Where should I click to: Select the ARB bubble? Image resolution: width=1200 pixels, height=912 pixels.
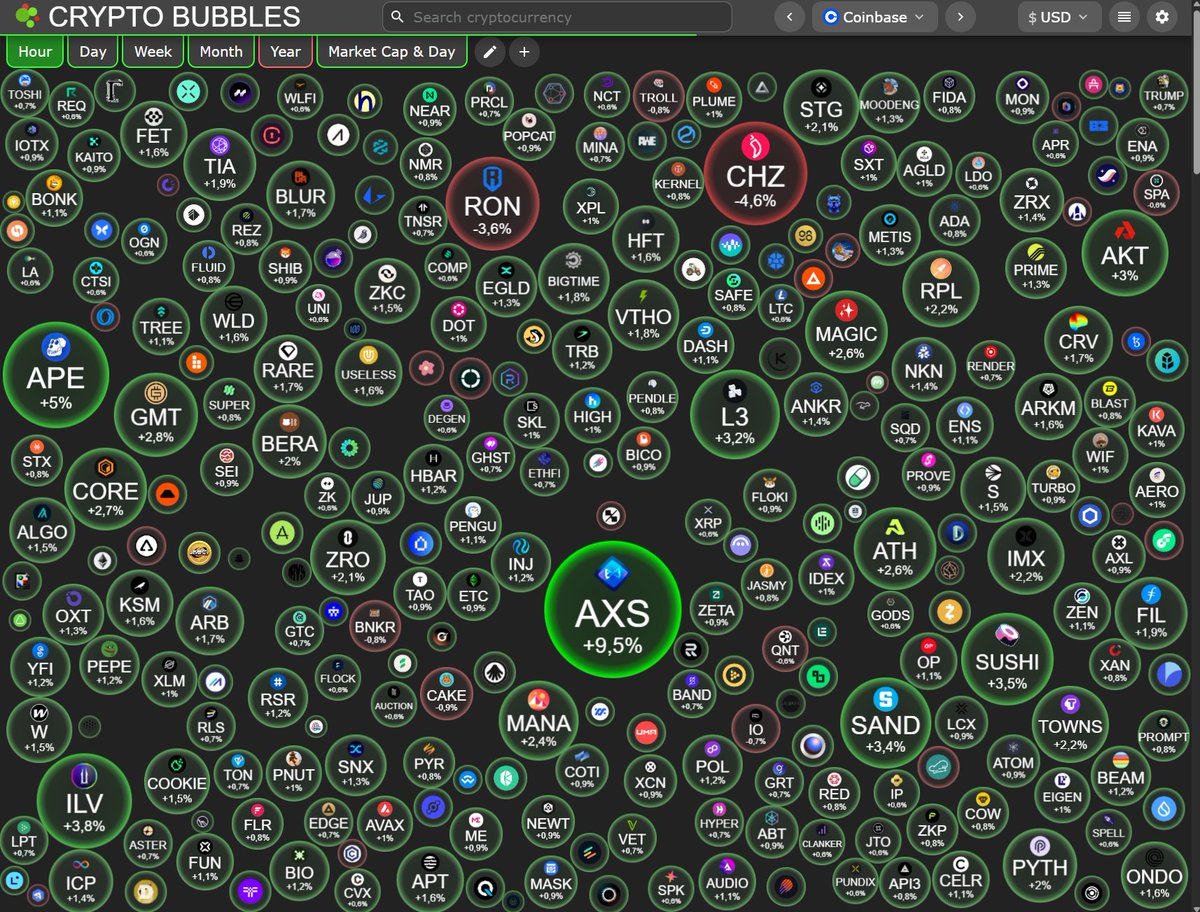(x=209, y=619)
